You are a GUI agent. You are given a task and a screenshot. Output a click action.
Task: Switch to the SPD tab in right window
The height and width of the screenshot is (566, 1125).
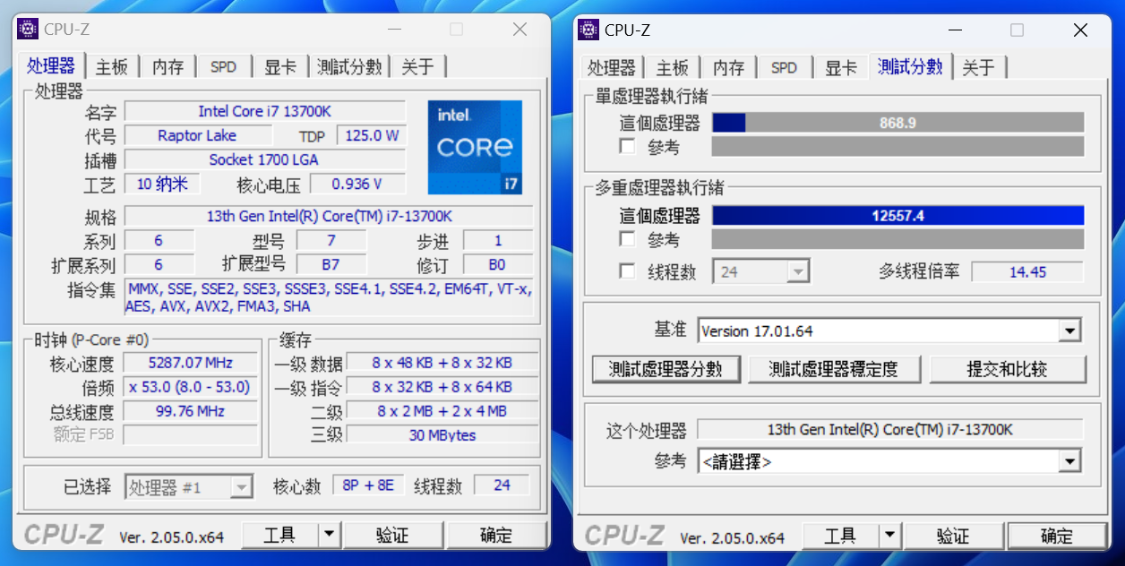[783, 67]
